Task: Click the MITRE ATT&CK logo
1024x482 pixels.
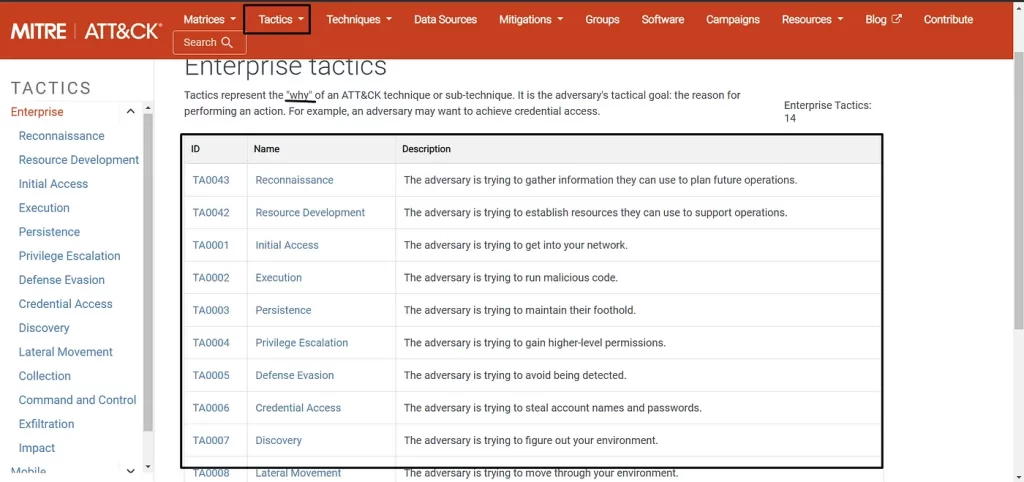Action: pos(86,31)
